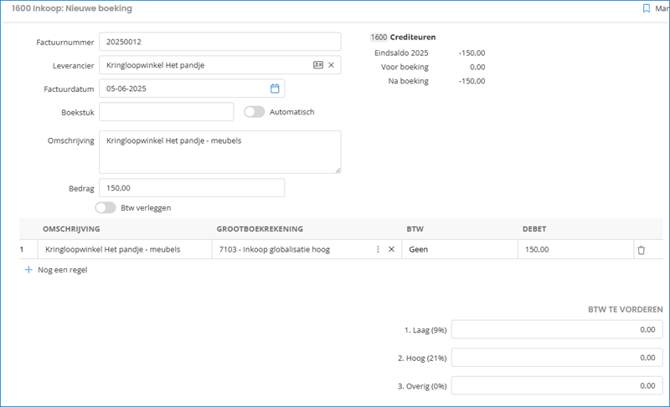Click the Nog een regel link
The image size is (670, 407).
coord(62,270)
